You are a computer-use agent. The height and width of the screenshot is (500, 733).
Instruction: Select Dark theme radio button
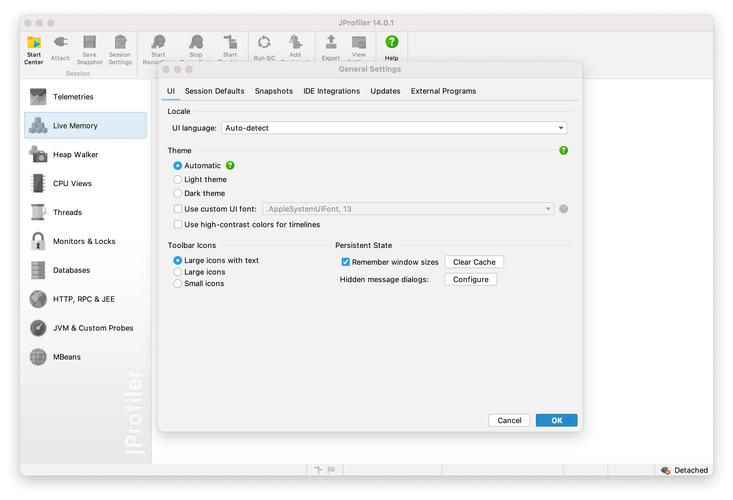[178, 193]
